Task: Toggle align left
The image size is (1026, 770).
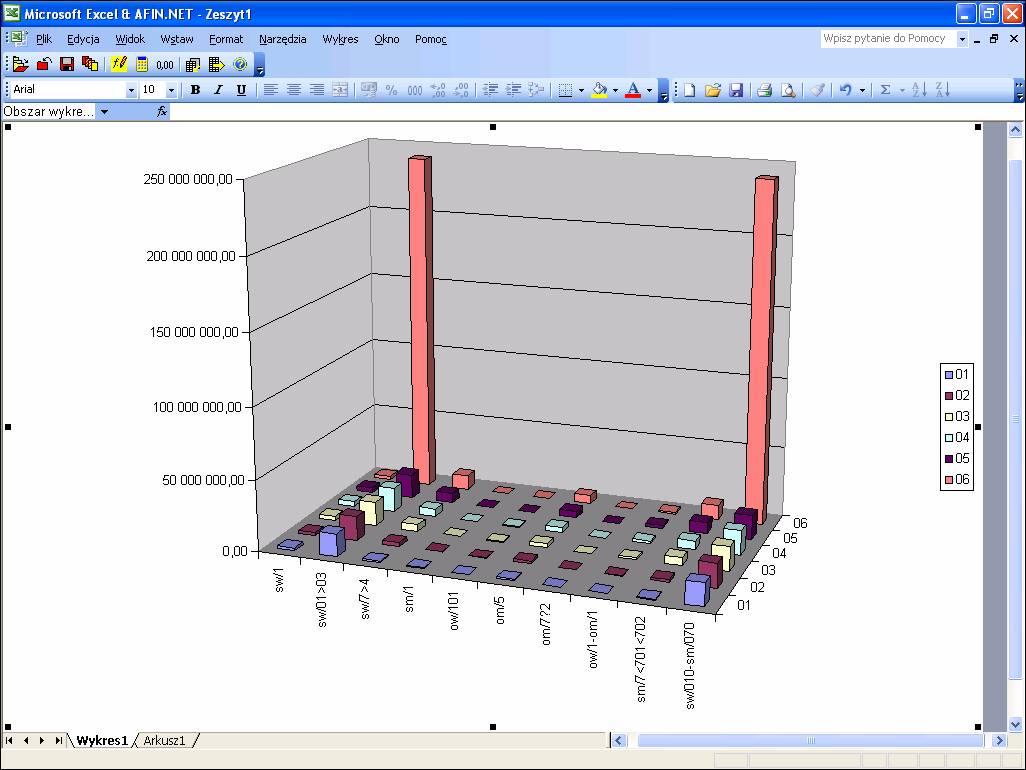Action: click(270, 90)
